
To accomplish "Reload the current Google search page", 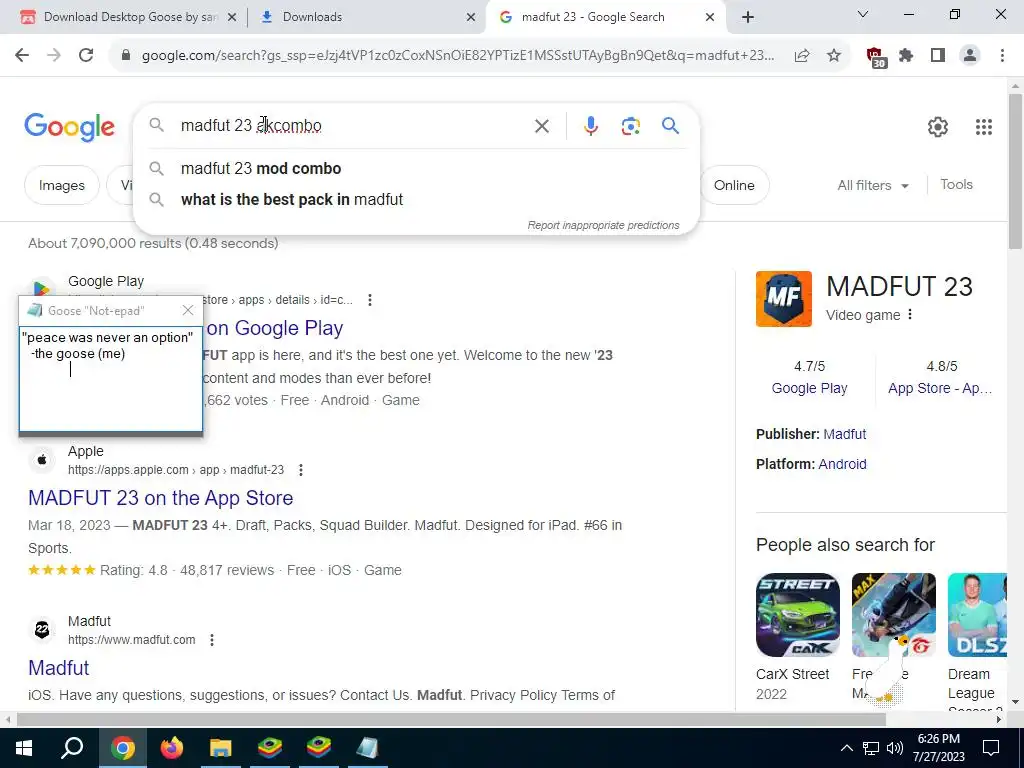I will (86, 56).
